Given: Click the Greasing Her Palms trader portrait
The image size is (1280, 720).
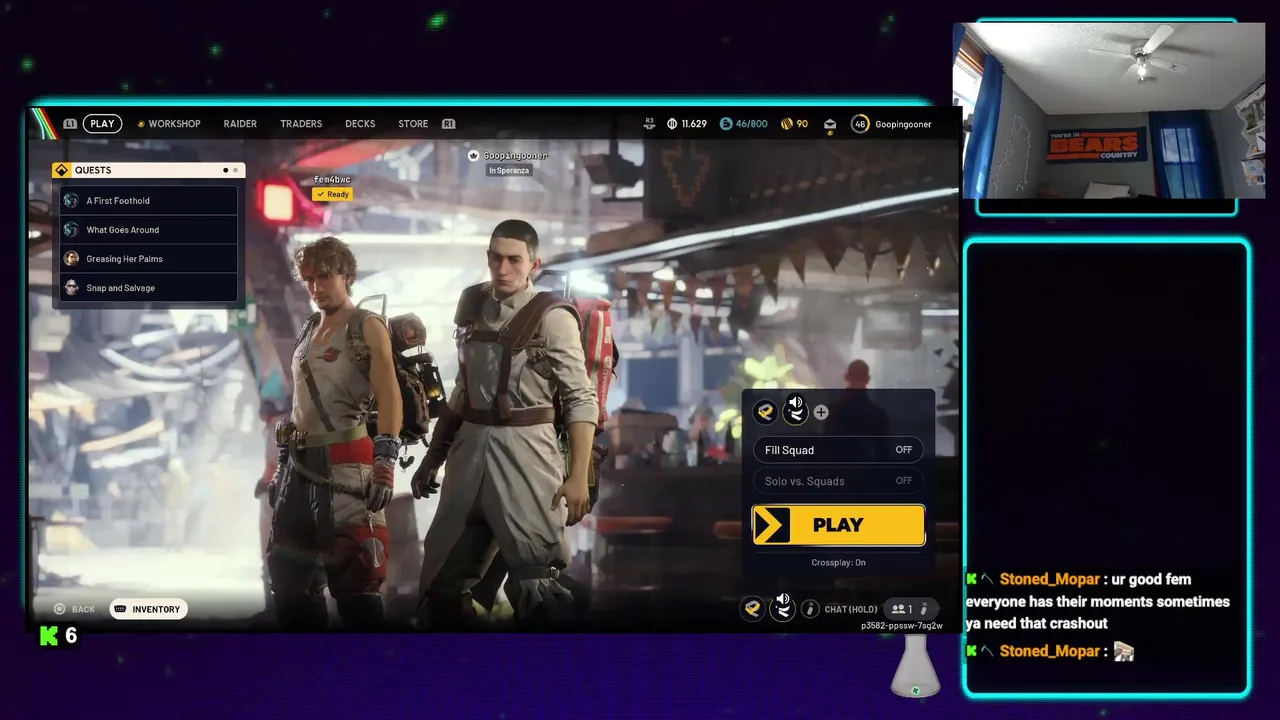Looking at the screenshot, I should point(71,259).
